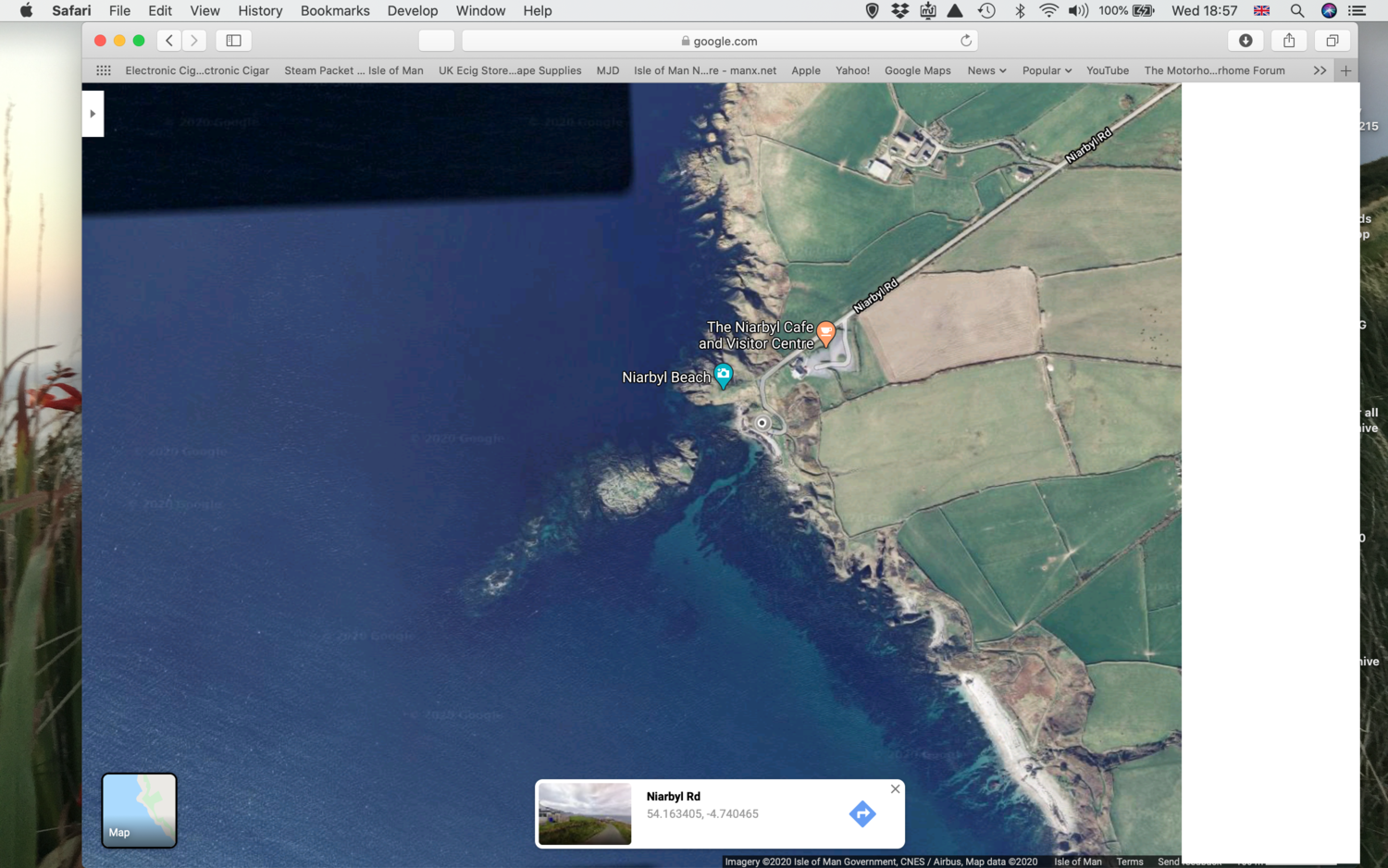This screenshot has width=1388, height=868.
Task: Open the Niarbyl Rd street view thumbnail
Action: [x=585, y=814]
